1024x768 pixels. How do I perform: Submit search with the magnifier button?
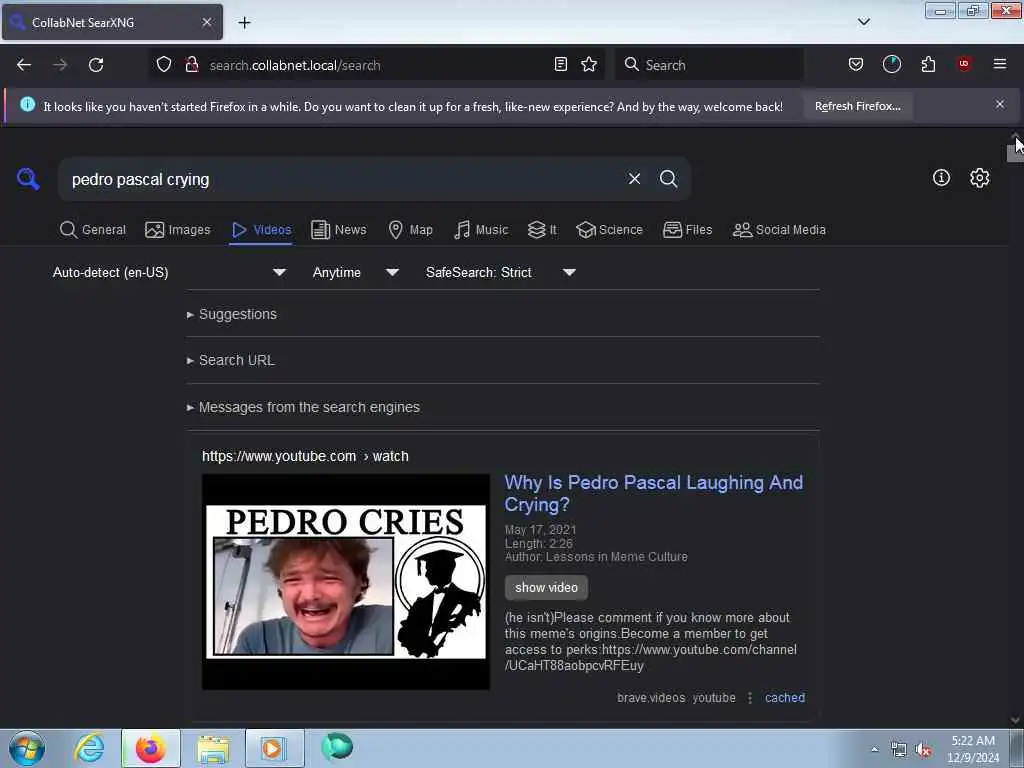pyautogui.click(x=668, y=178)
